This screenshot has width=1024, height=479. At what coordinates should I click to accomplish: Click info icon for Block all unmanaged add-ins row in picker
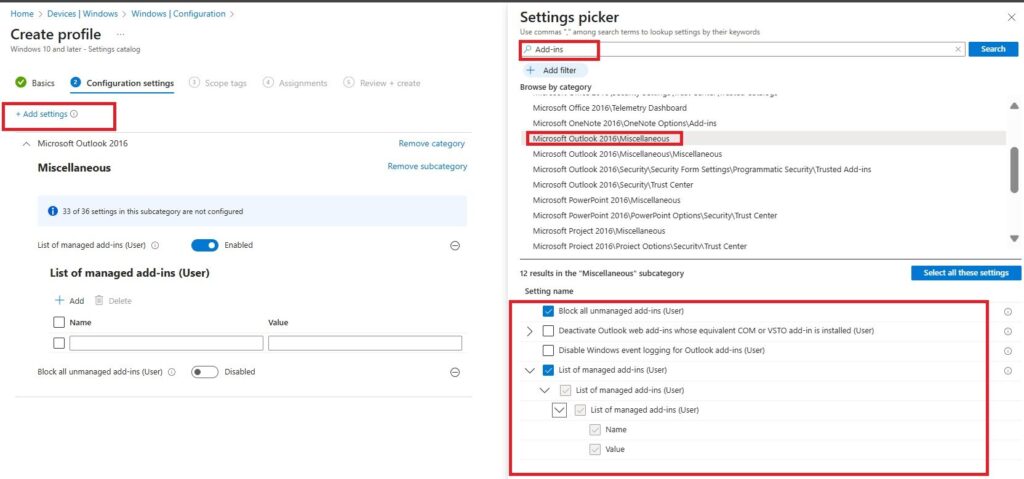pyautogui.click(x=1007, y=311)
